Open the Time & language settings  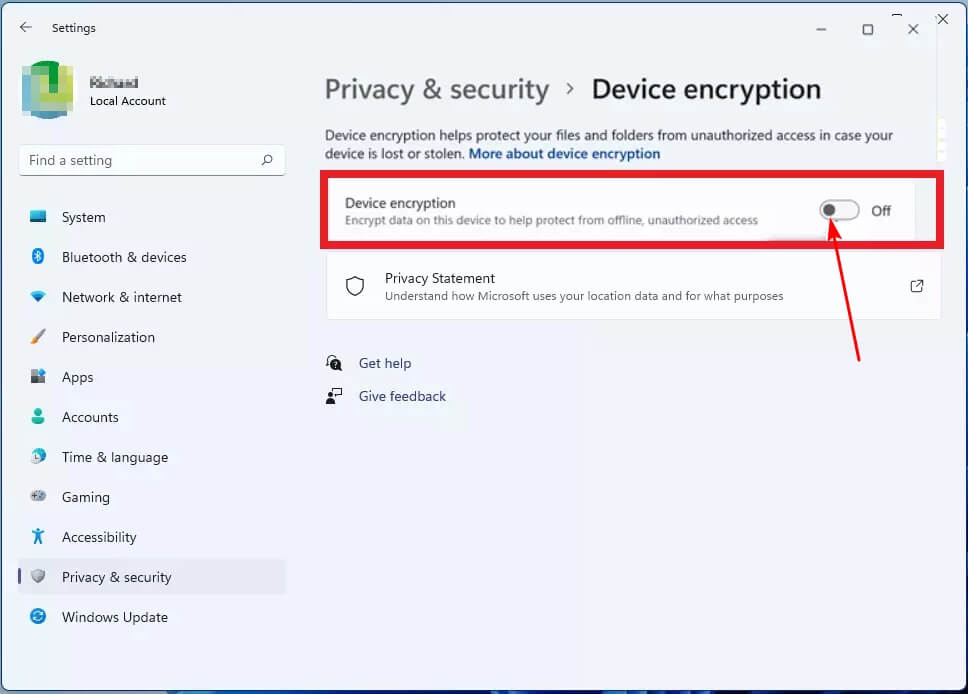pyautogui.click(x=114, y=457)
